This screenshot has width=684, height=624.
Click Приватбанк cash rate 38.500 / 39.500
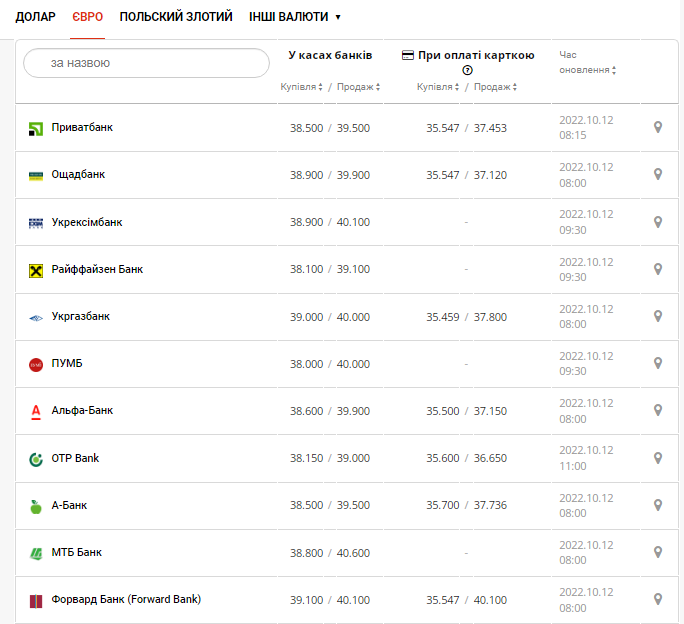click(330, 128)
